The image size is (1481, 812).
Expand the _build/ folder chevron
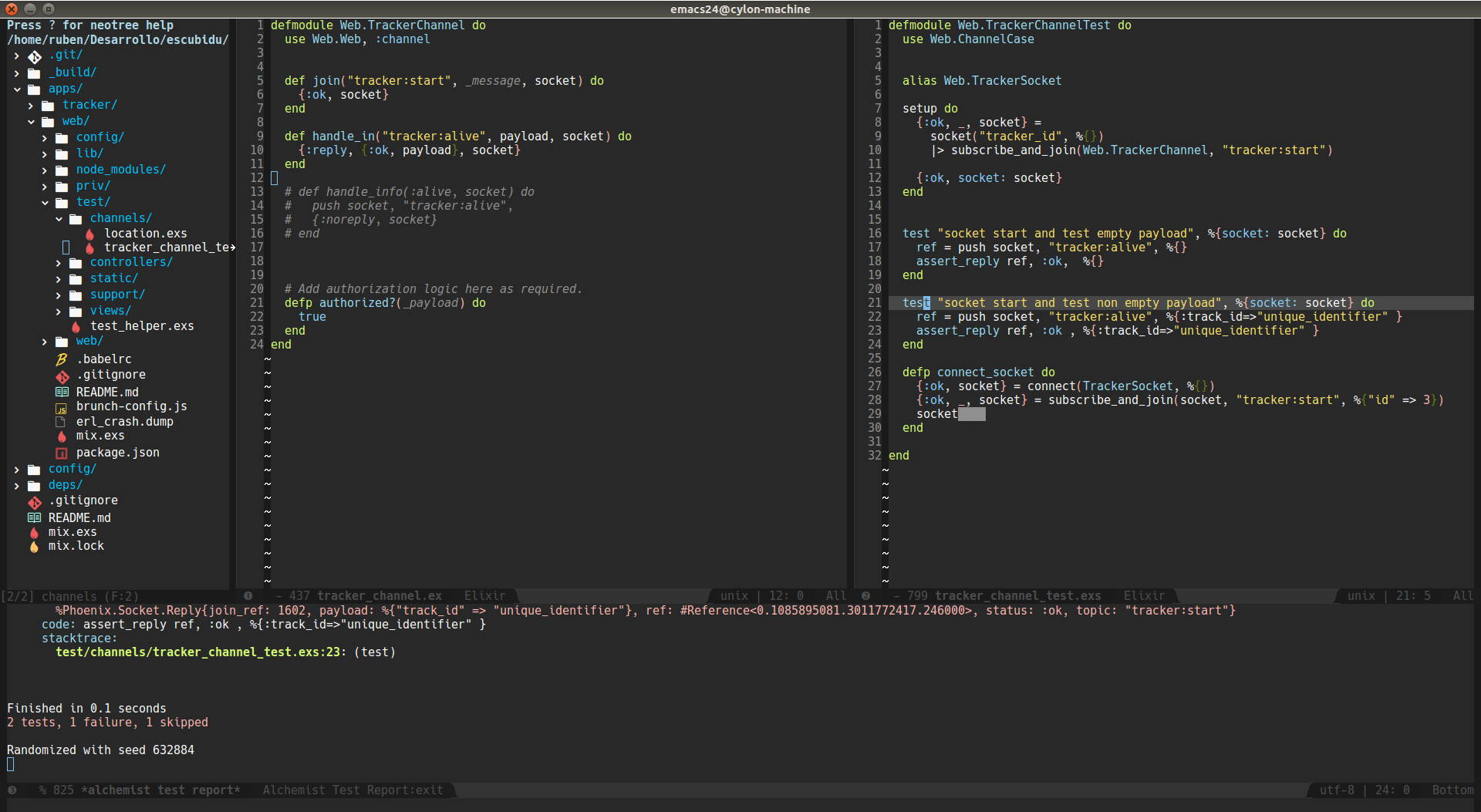(x=16, y=72)
